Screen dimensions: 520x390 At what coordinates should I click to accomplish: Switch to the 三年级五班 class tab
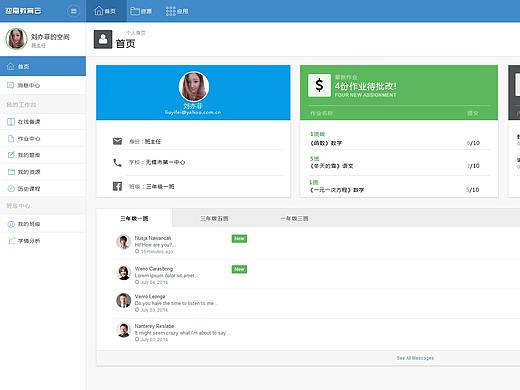[214, 218]
